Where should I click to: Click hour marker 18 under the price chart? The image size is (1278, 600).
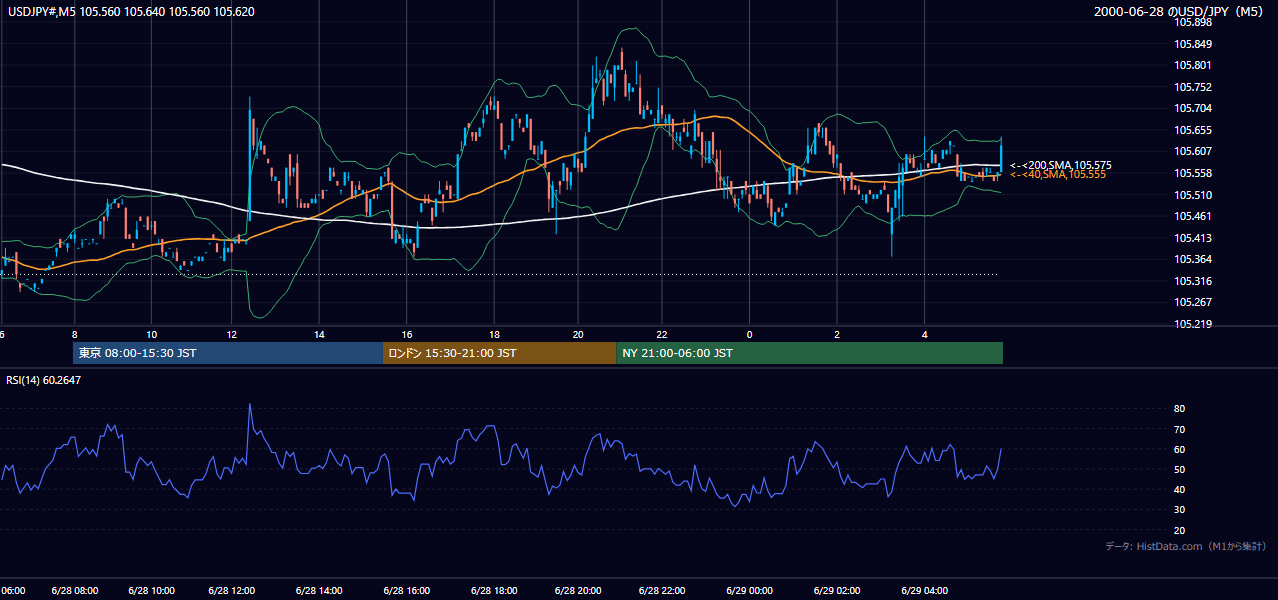494,335
